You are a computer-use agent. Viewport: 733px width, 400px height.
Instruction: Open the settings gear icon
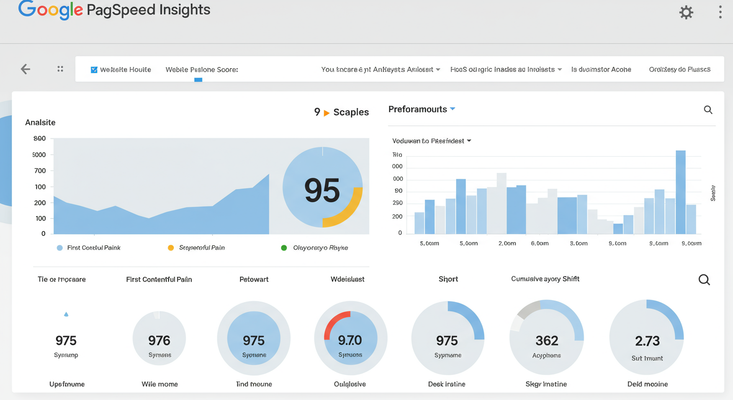tap(686, 12)
